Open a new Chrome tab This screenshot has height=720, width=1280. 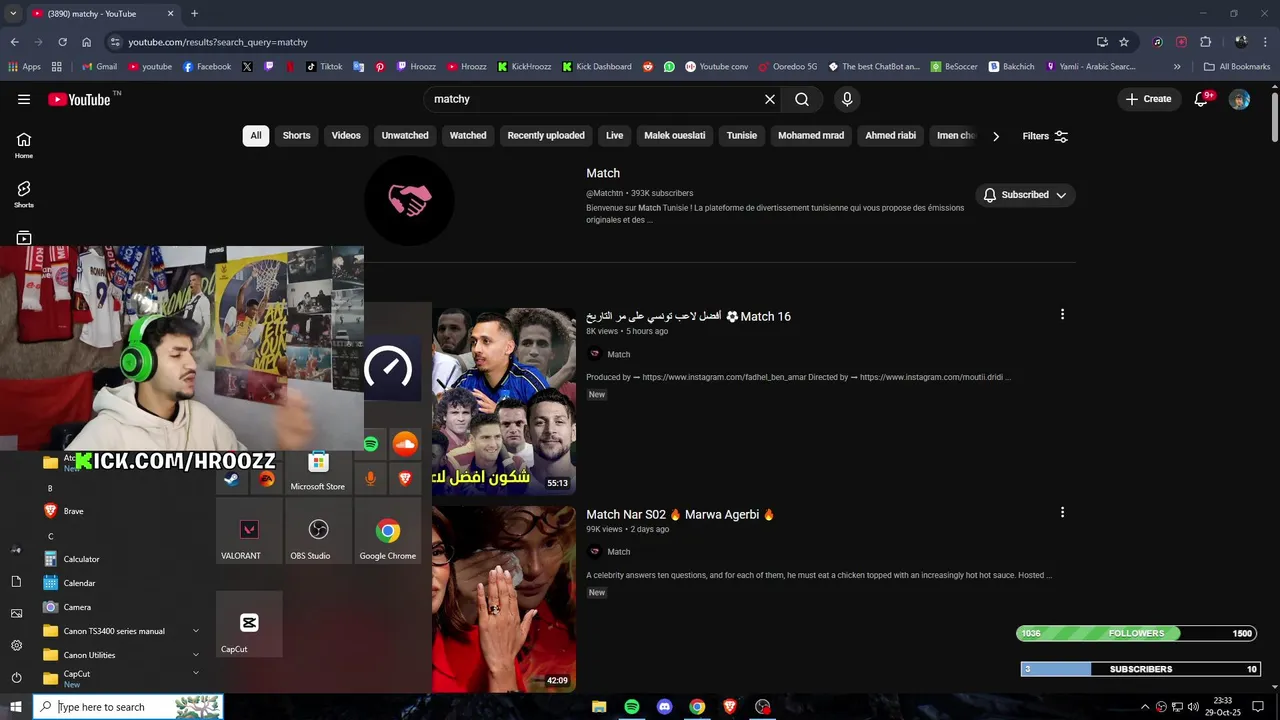pos(194,13)
